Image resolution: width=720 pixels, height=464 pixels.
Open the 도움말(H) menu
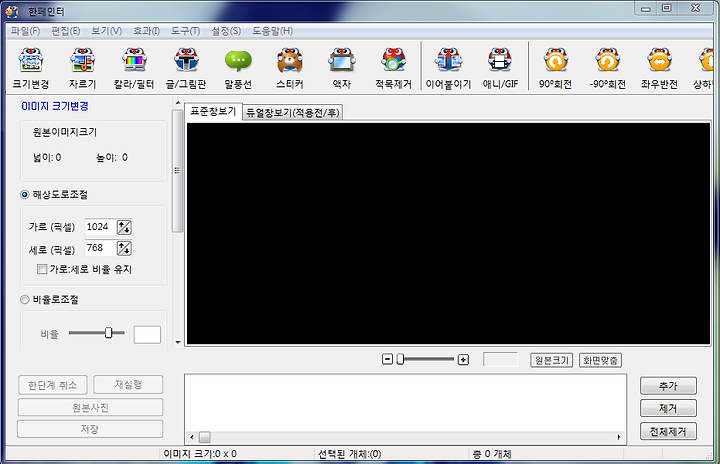272,31
